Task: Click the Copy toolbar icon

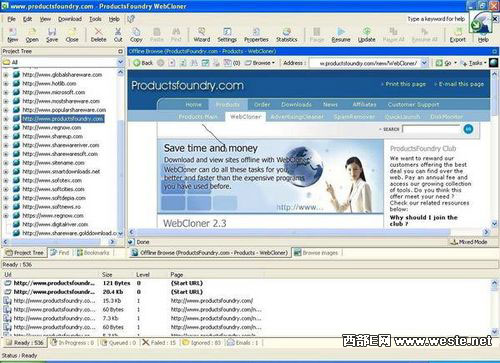Action: 136,35
